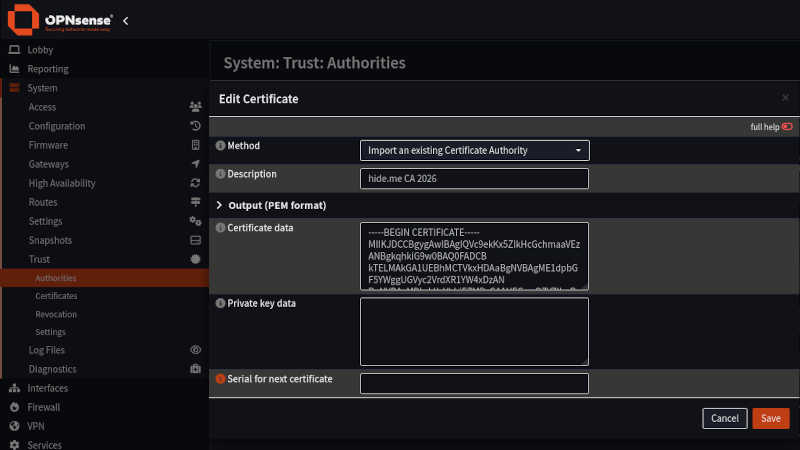This screenshot has width=800, height=450.
Task: Click the Gateways arrow icon
Action: pyautogui.click(x=195, y=164)
